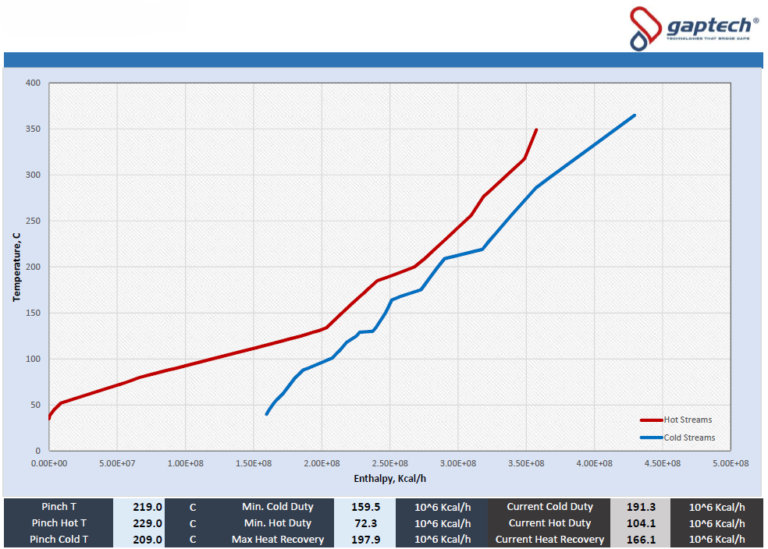Click the Pinch T label cell
Screen dimensions: 768x549
pyautogui.click(x=58, y=507)
